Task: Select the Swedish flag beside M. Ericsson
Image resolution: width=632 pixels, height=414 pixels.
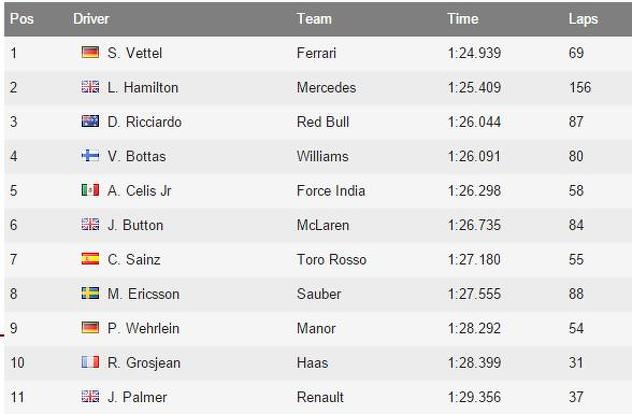Action: point(90,293)
